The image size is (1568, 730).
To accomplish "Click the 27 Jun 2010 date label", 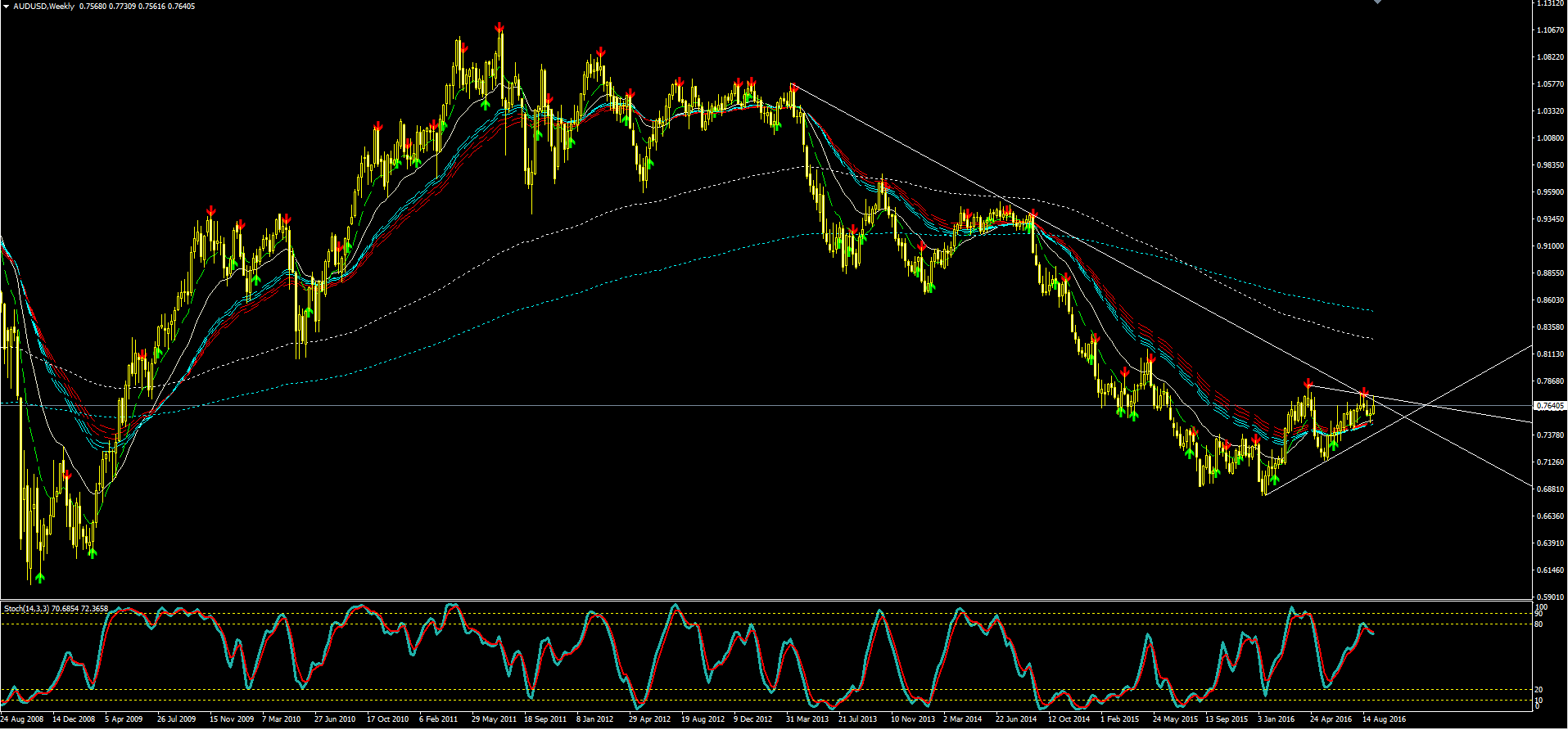I will (x=335, y=719).
